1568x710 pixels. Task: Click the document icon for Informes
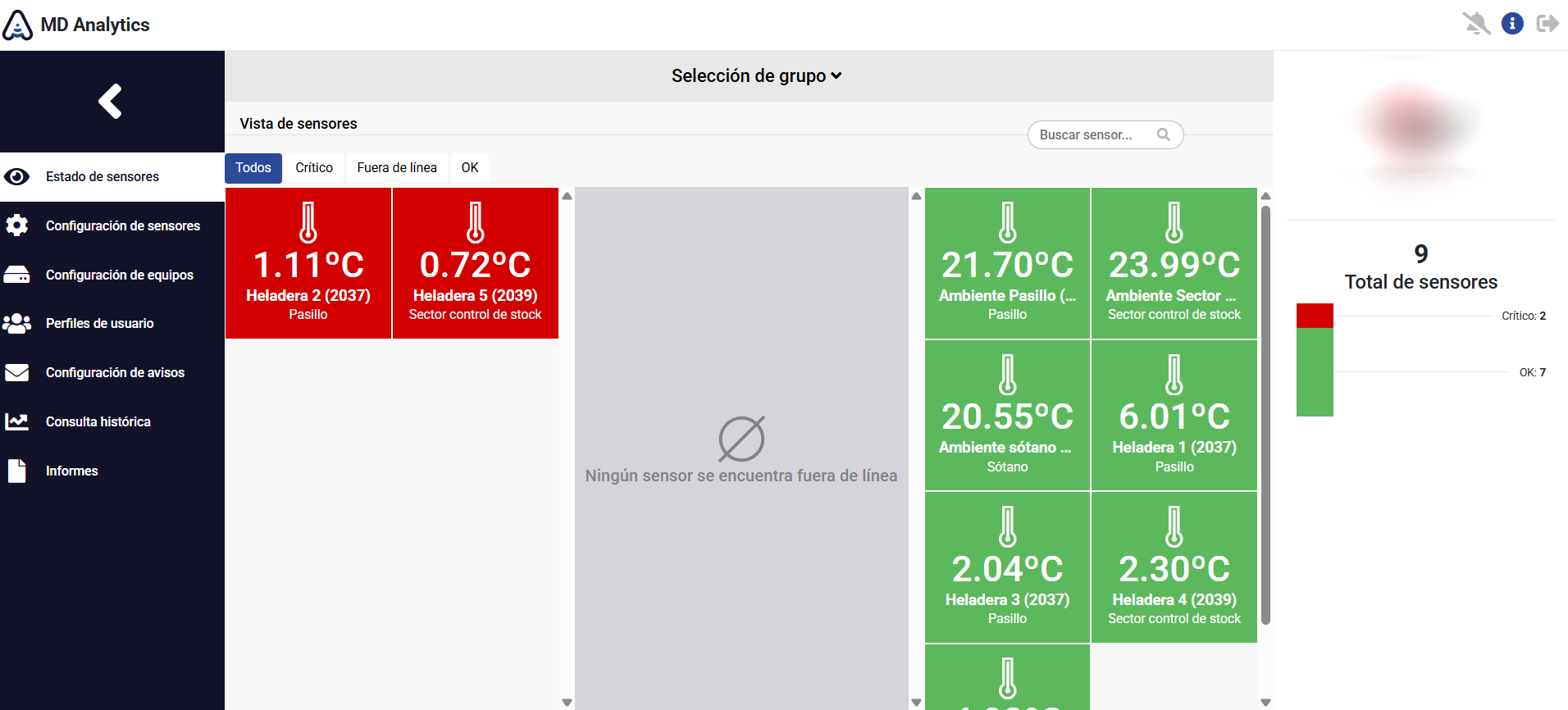pyautogui.click(x=16, y=471)
